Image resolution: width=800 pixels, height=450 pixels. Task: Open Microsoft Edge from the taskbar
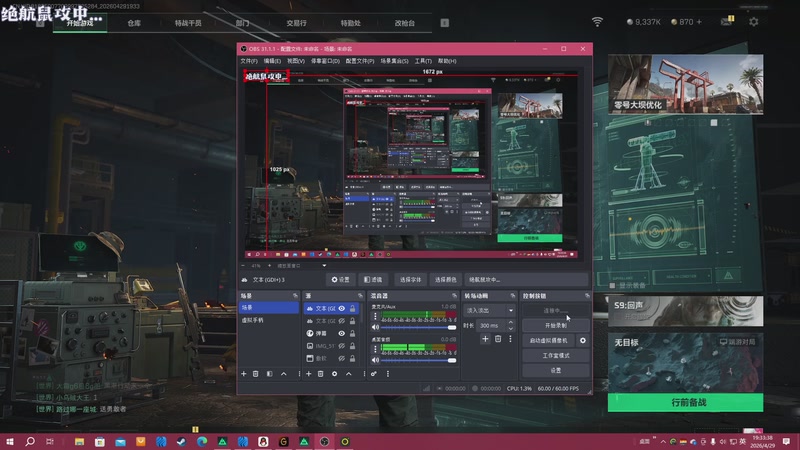(202, 441)
